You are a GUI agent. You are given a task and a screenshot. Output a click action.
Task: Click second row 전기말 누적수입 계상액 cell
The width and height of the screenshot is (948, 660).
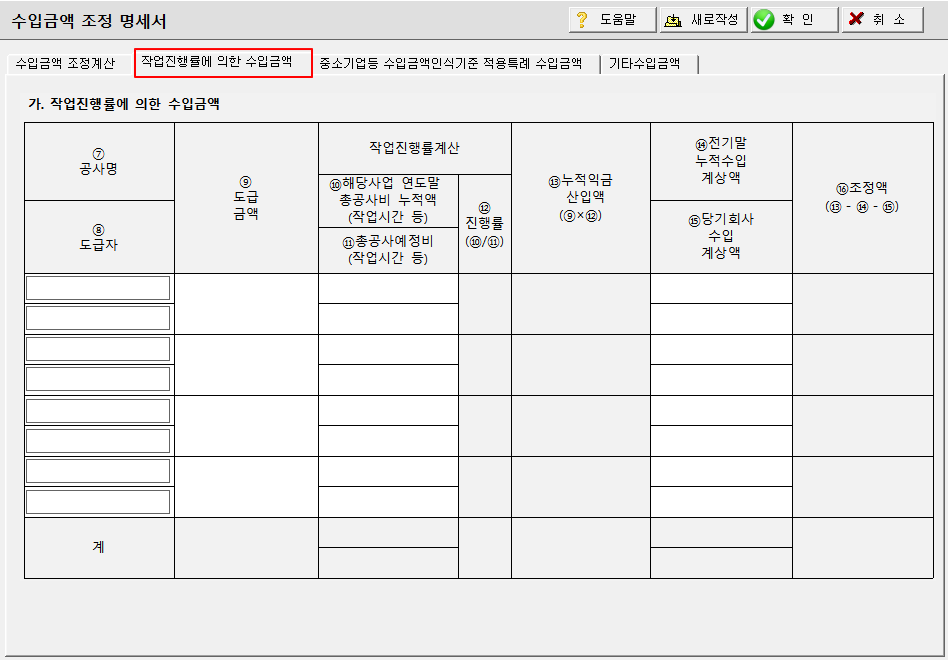(721, 349)
